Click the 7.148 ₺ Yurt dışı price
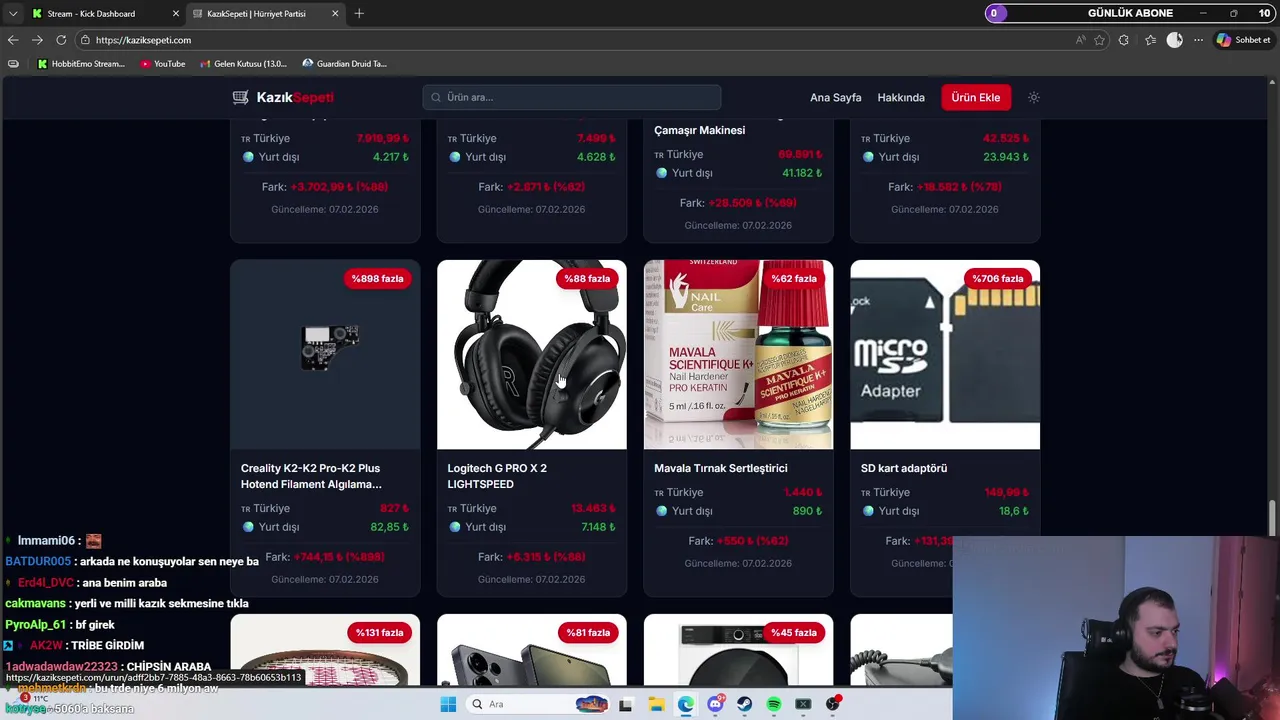Image resolution: width=1280 pixels, height=720 pixels. [599, 527]
